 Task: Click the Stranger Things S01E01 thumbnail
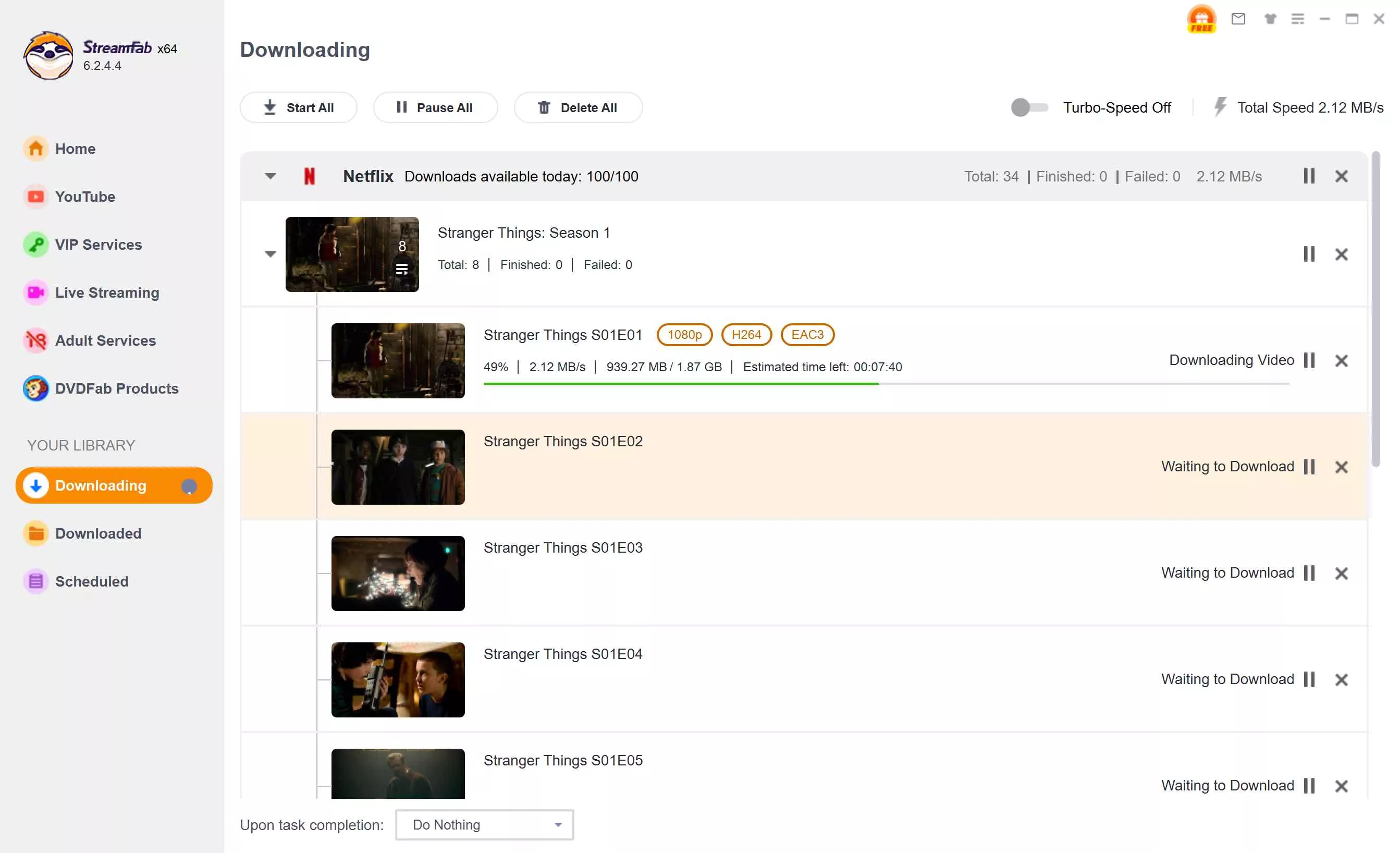[x=398, y=360]
